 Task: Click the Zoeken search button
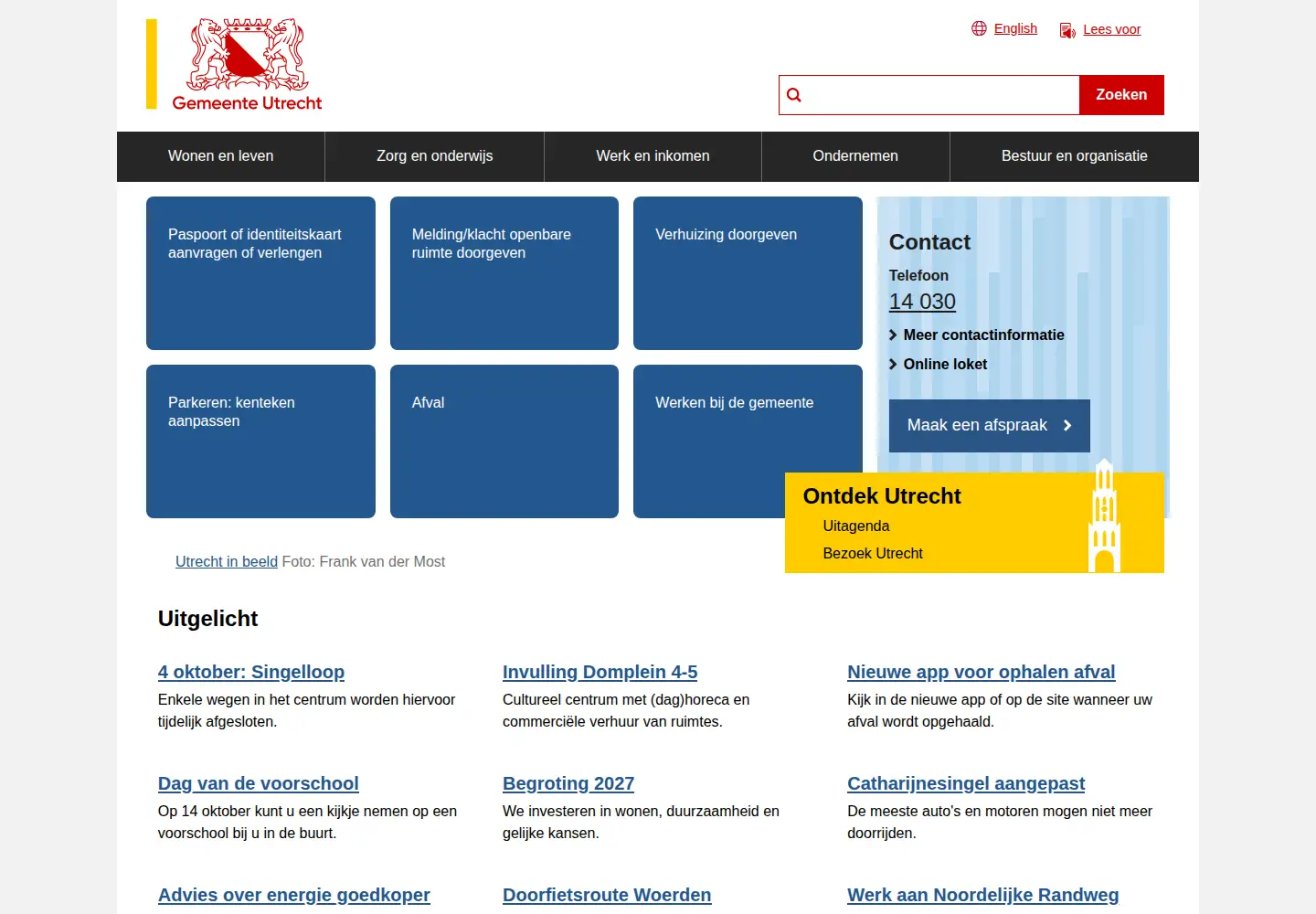[x=1121, y=95]
